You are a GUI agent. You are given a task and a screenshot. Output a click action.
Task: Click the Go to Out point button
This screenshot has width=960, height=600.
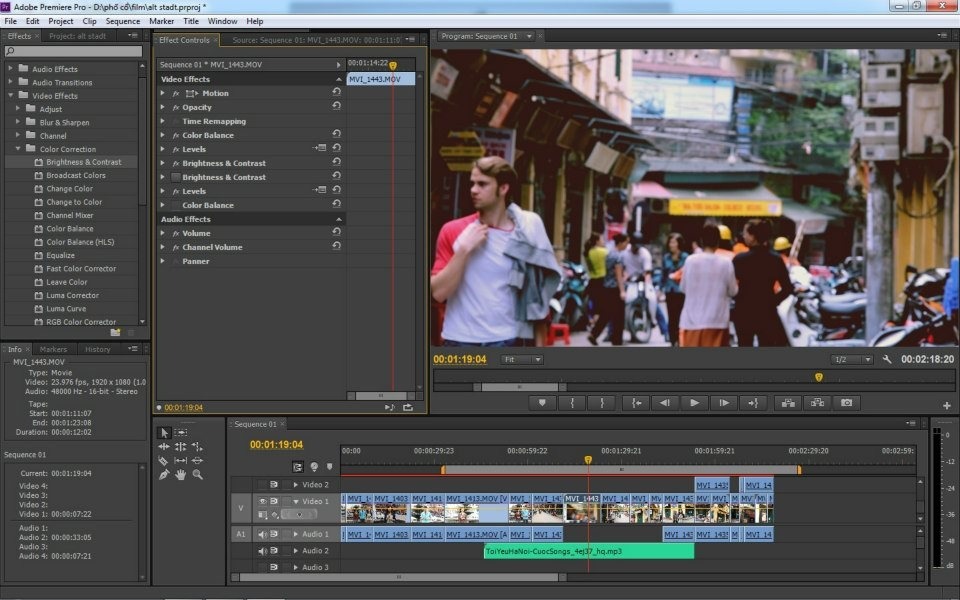[x=753, y=403]
